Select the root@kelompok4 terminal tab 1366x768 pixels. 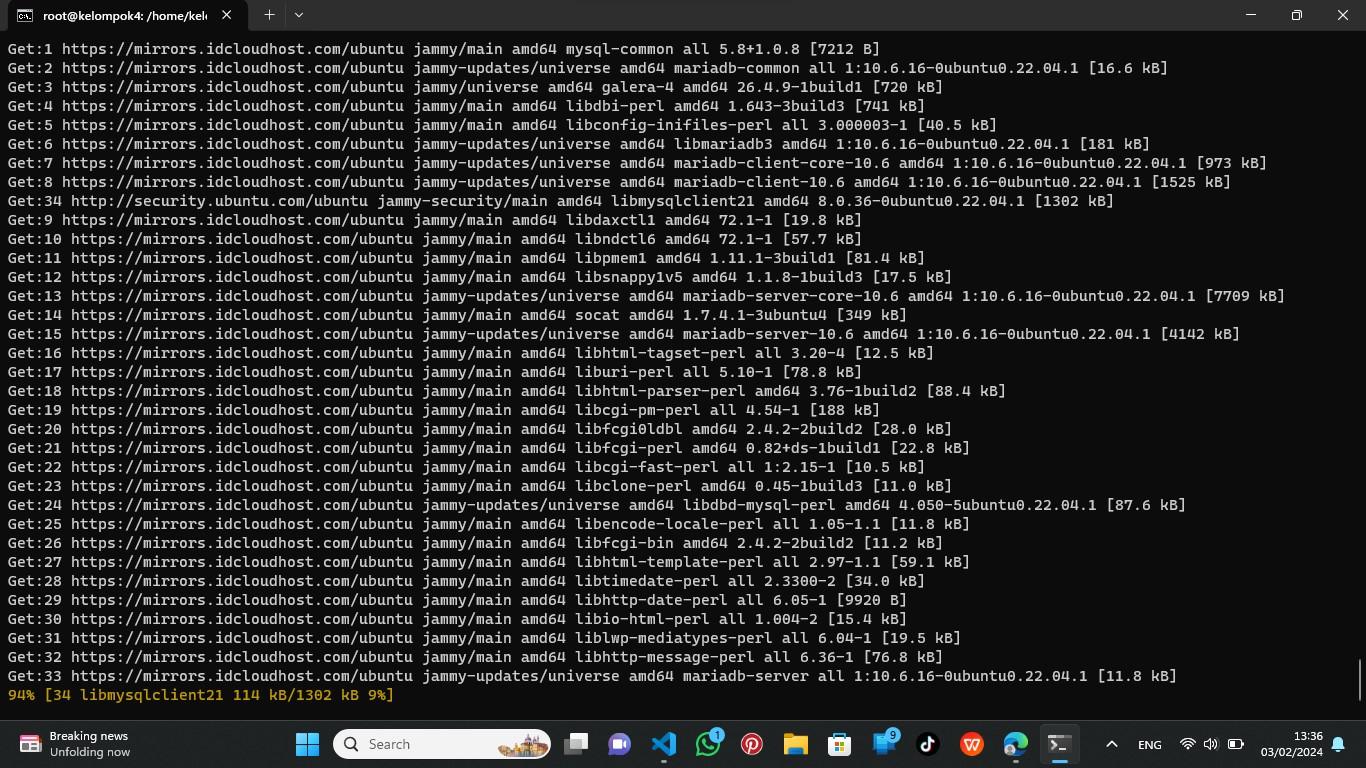click(124, 15)
